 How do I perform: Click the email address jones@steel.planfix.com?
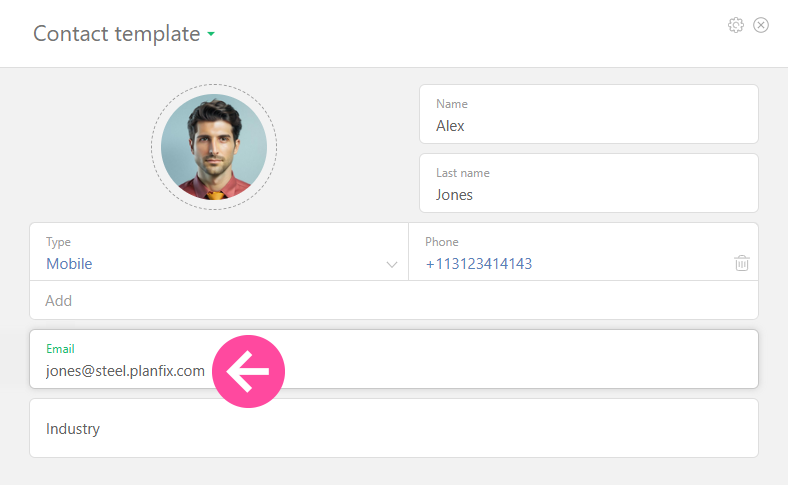point(125,370)
